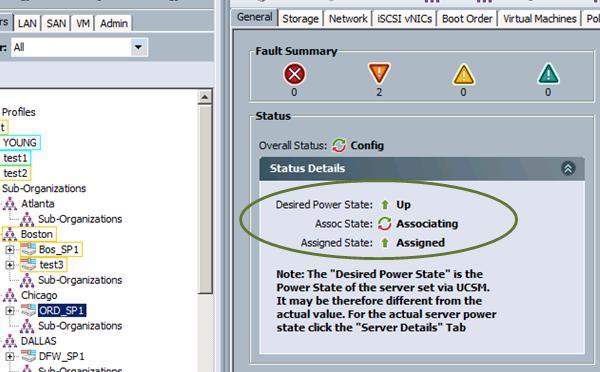Image resolution: width=600 pixels, height=372 pixels.
Task: Click the Boston organization icon
Action: coord(10,234)
